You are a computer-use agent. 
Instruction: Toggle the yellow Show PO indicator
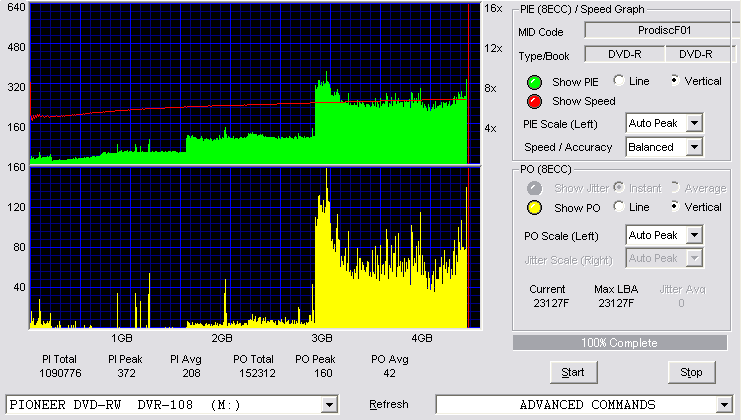[534, 208]
